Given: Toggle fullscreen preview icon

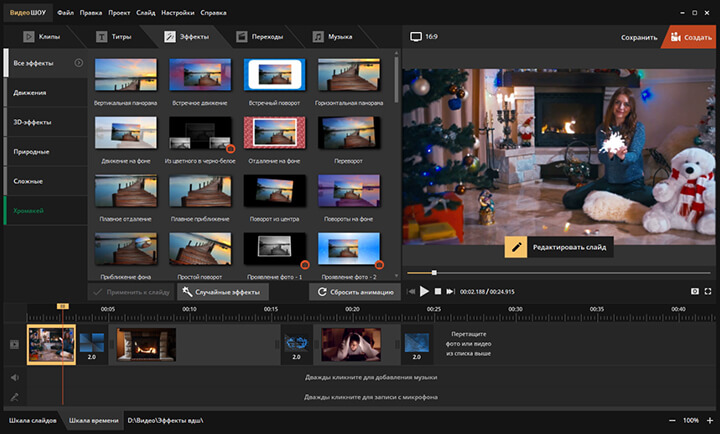Looking at the screenshot, I should pos(709,291).
